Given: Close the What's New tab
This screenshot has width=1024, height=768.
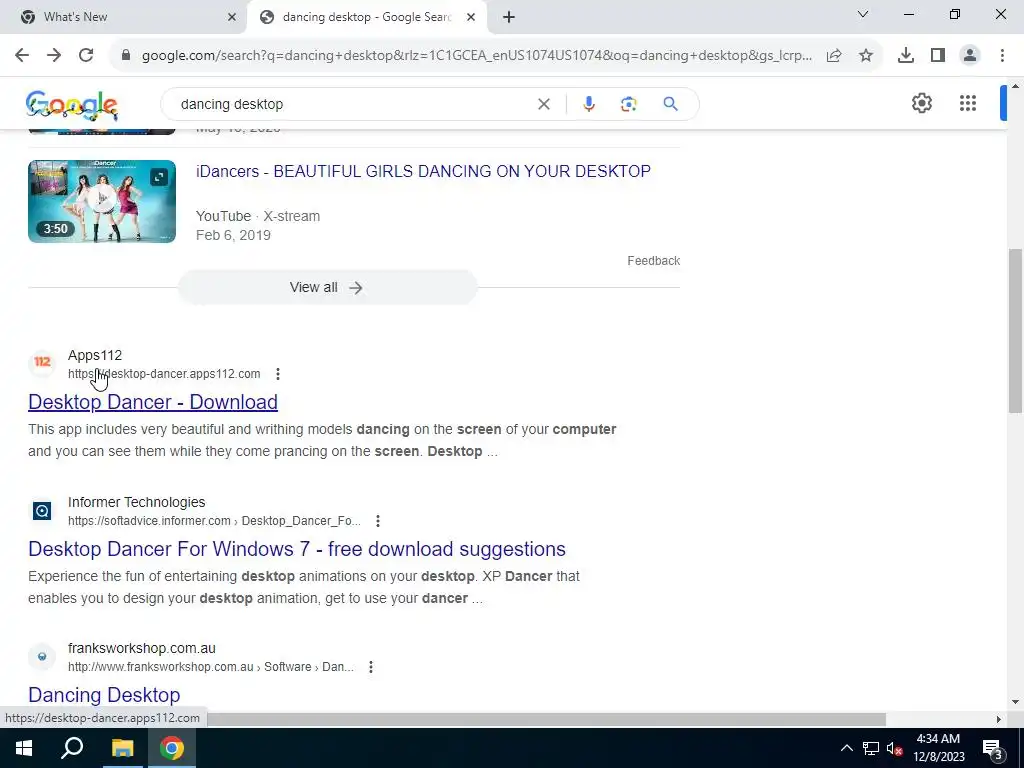Looking at the screenshot, I should [x=232, y=17].
